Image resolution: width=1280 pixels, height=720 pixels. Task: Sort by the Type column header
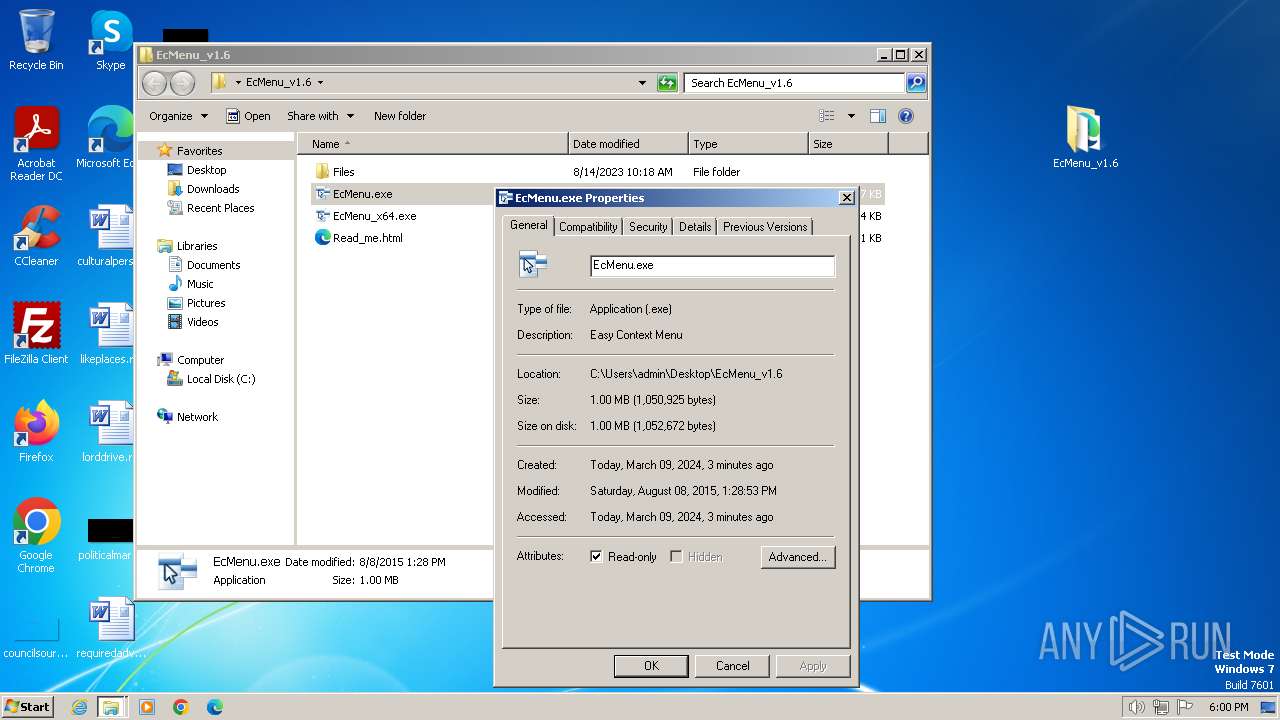(748, 144)
